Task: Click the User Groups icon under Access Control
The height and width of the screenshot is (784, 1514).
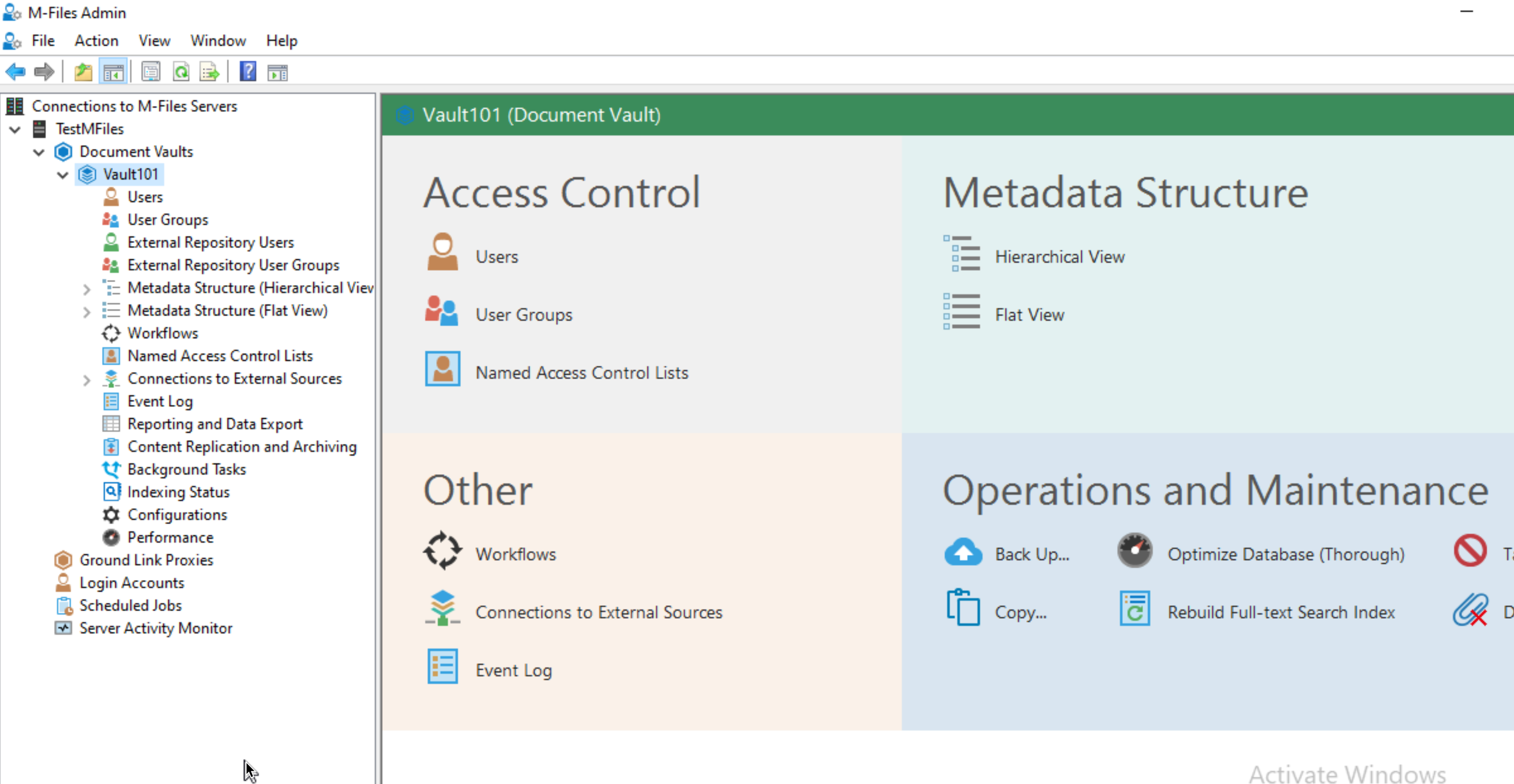Action: 442,311
